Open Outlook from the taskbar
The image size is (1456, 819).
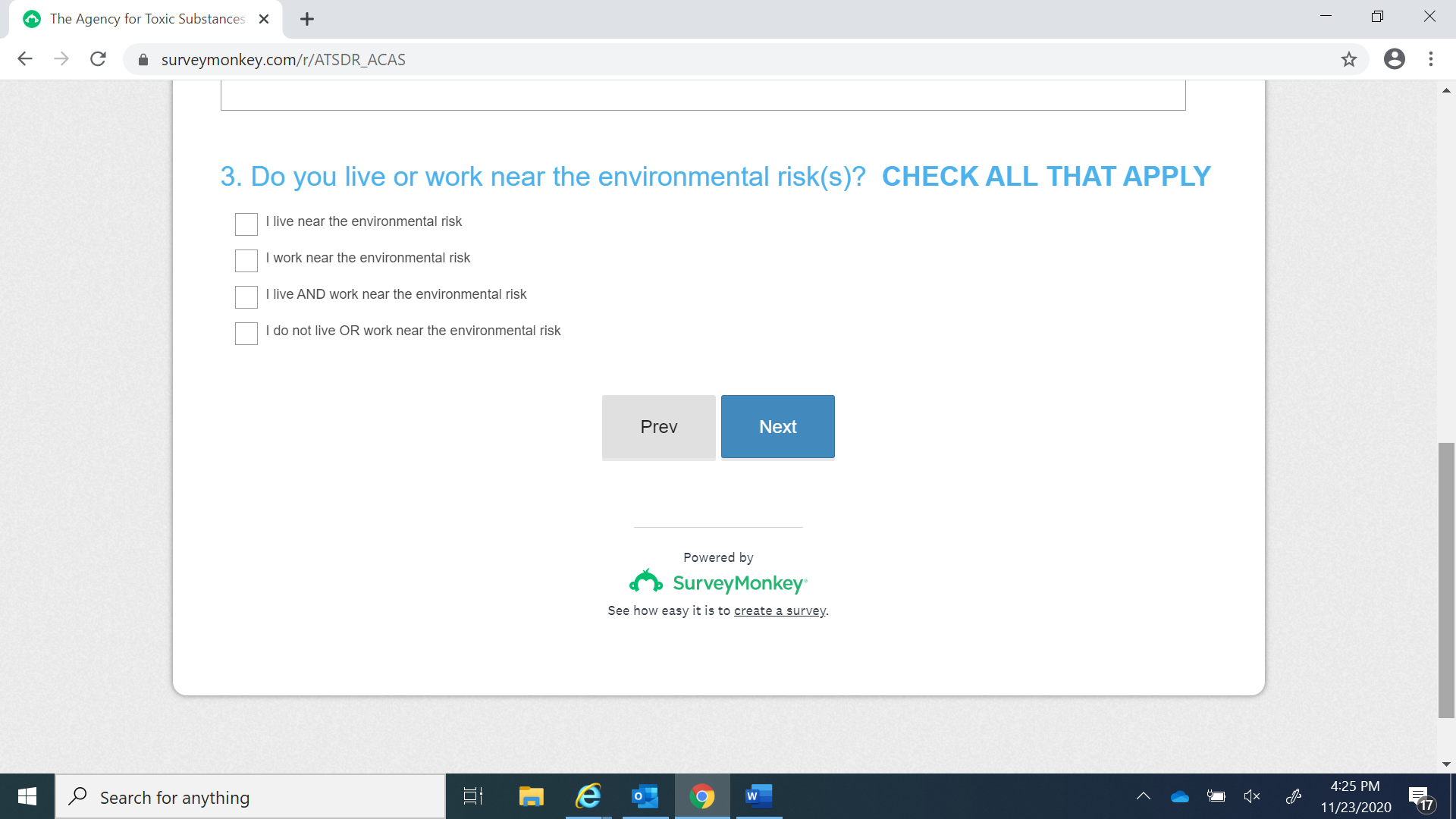[645, 796]
